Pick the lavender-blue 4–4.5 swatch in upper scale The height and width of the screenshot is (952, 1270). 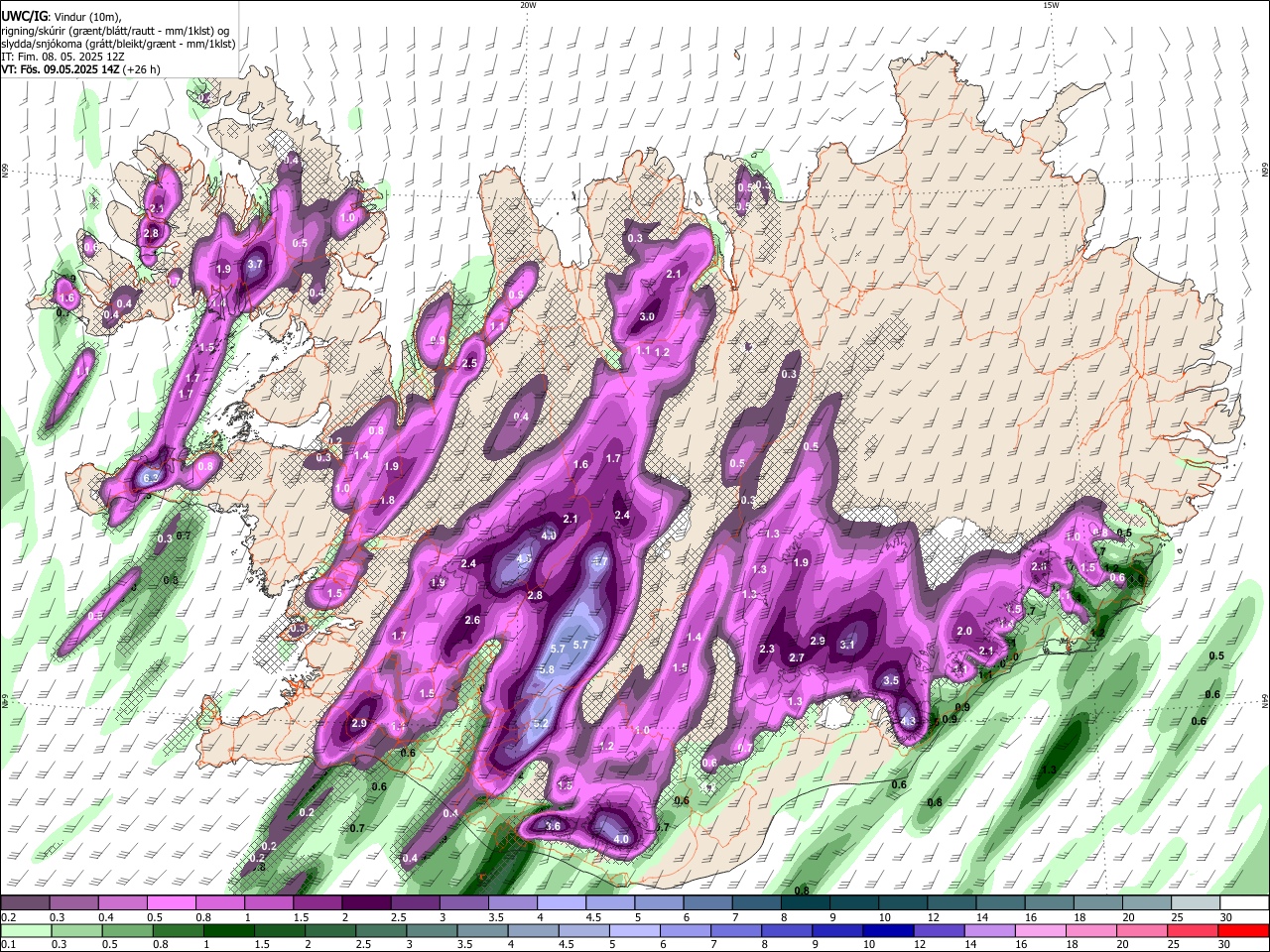pyautogui.click(x=562, y=902)
